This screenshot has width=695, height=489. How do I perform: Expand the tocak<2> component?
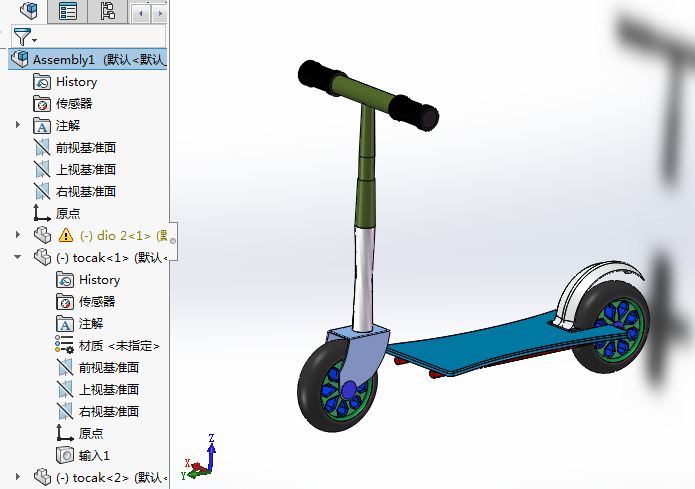coord(17,477)
